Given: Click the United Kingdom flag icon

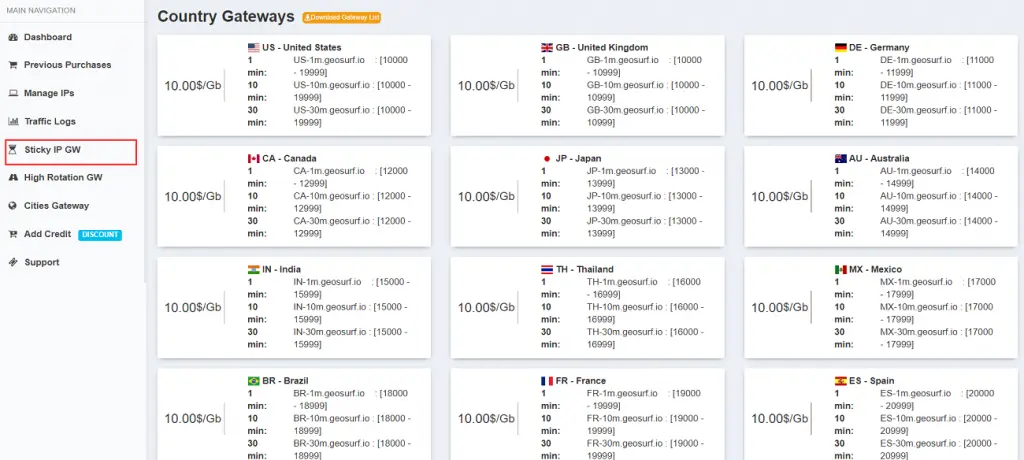Looking at the screenshot, I should tap(547, 48).
